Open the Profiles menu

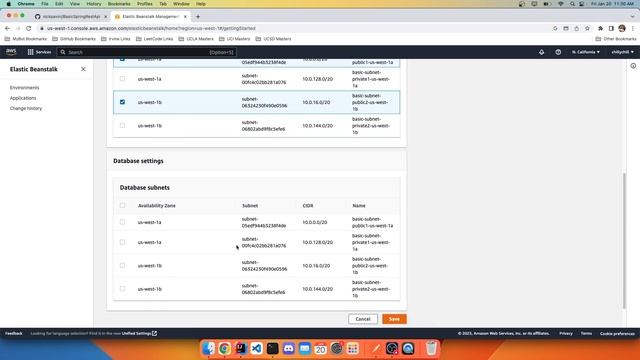[x=144, y=4]
